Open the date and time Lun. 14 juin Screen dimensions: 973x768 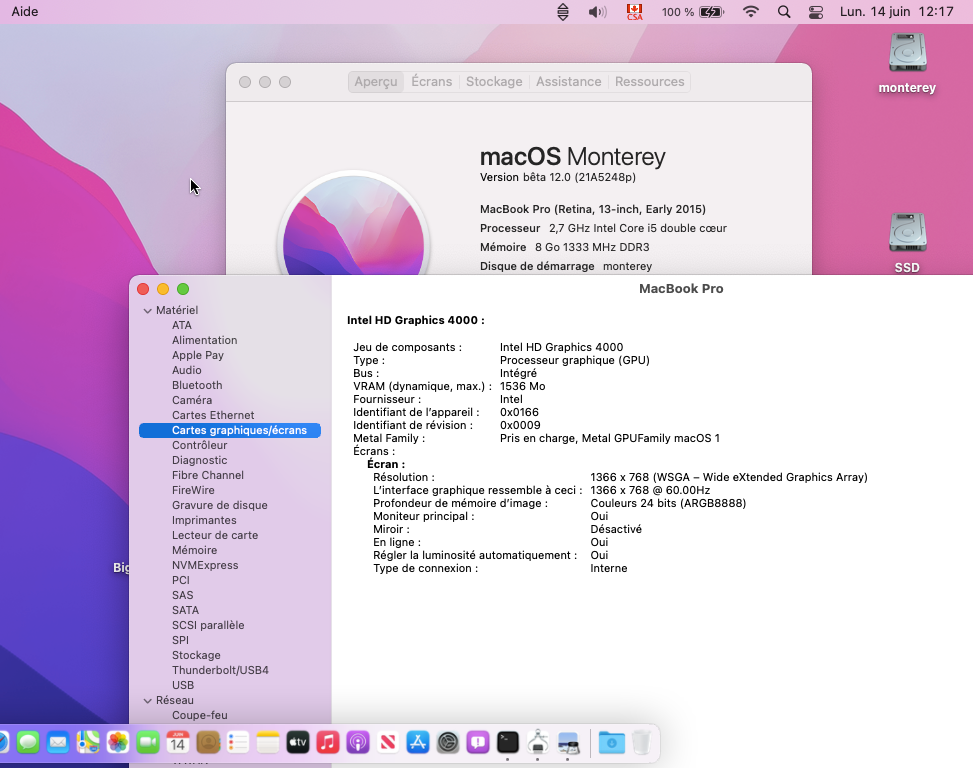897,12
